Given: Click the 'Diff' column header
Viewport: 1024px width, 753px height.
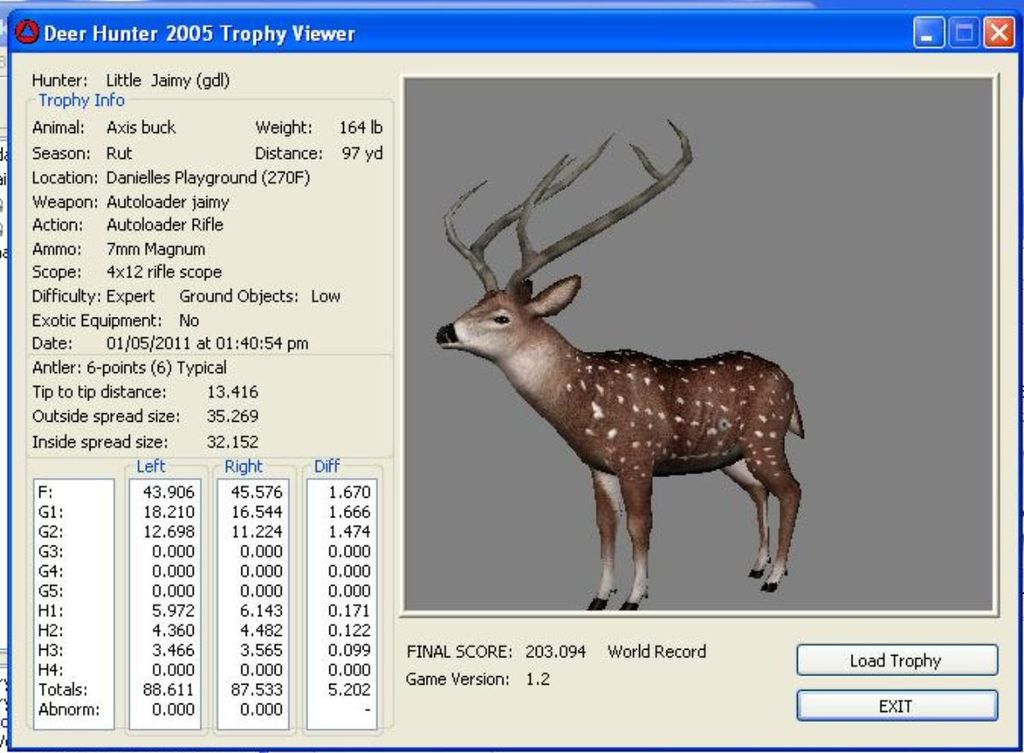Looking at the screenshot, I should (x=327, y=466).
